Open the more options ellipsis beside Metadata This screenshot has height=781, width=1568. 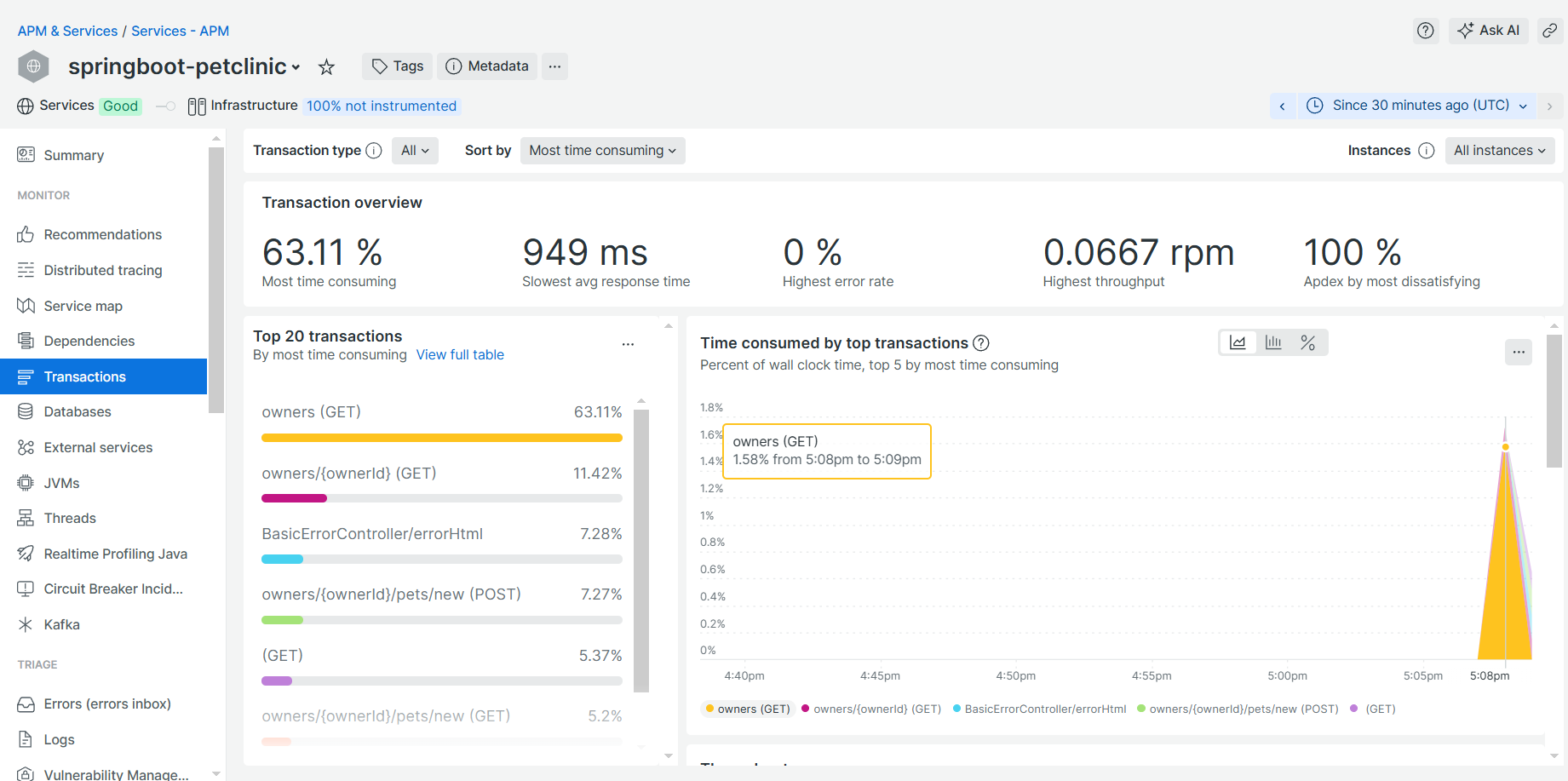554,66
